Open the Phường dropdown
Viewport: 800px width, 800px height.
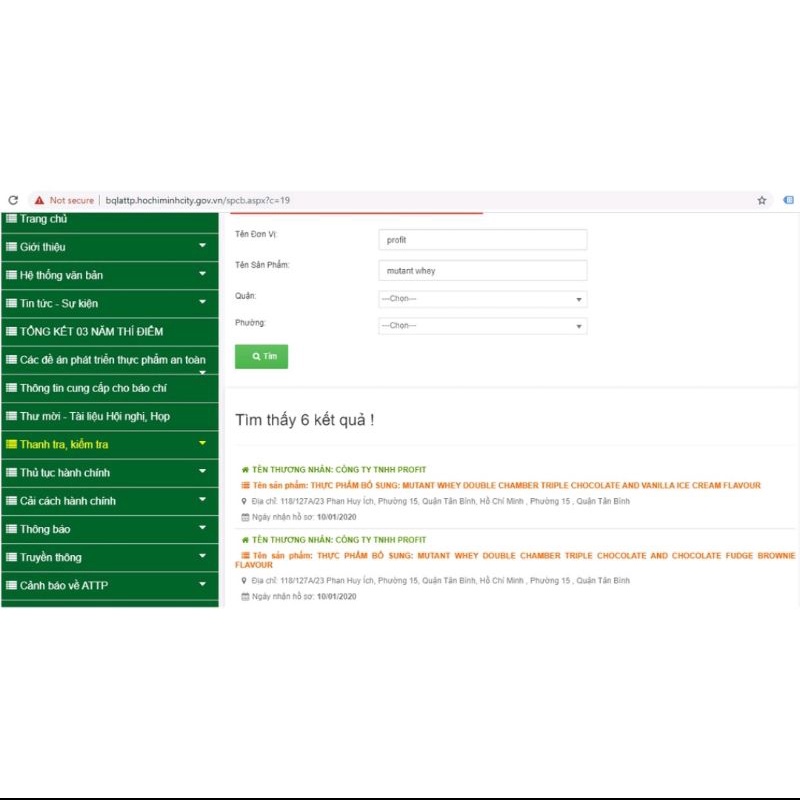click(483, 326)
